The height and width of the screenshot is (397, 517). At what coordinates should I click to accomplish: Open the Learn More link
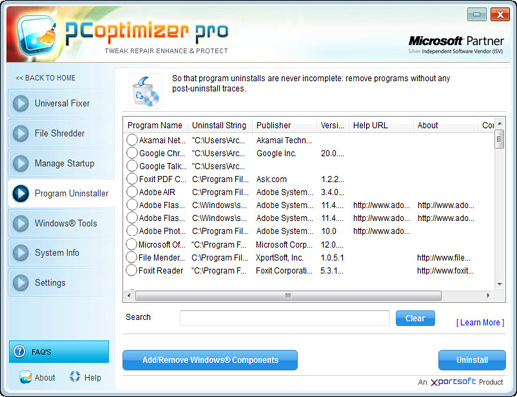(x=480, y=323)
